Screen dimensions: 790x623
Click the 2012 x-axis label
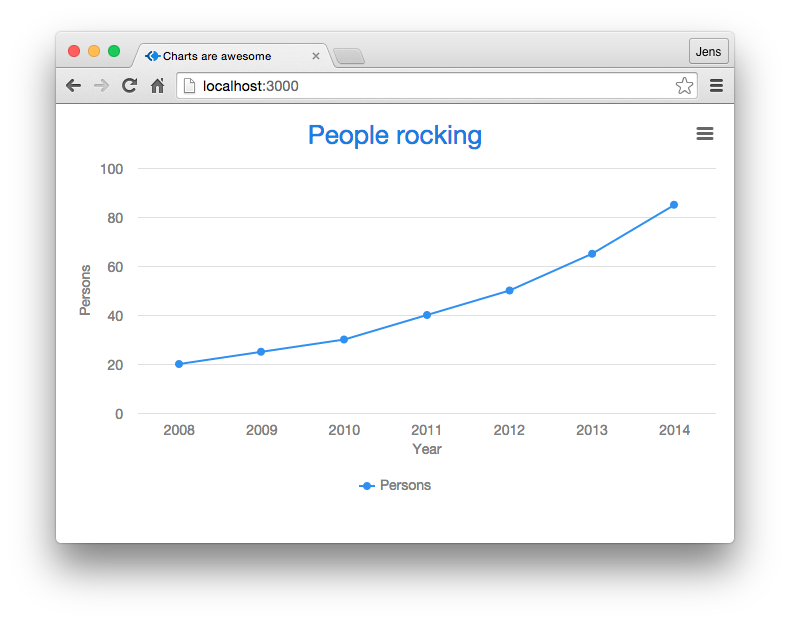click(509, 430)
